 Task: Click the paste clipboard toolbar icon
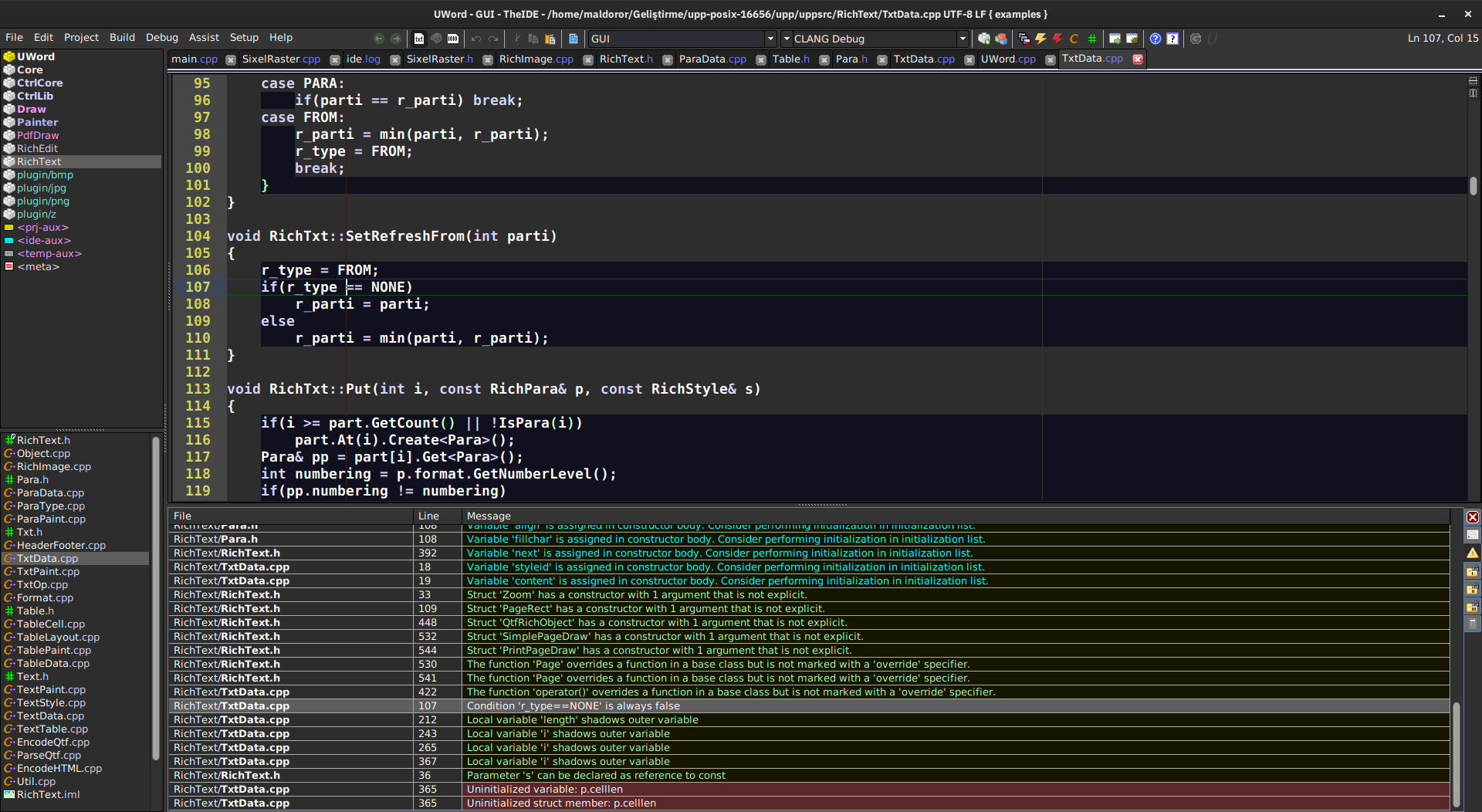click(550, 39)
